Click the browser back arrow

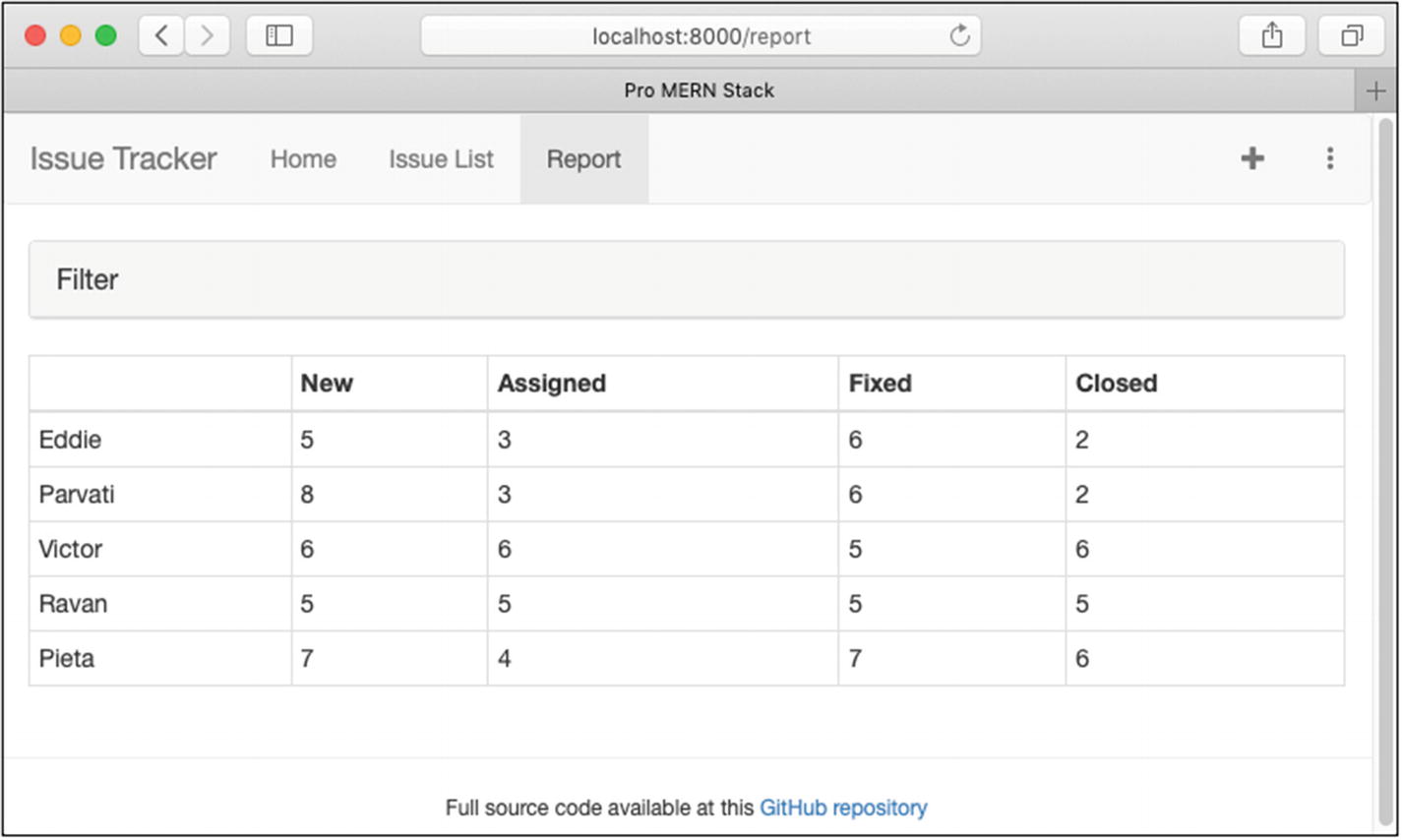pos(161,36)
